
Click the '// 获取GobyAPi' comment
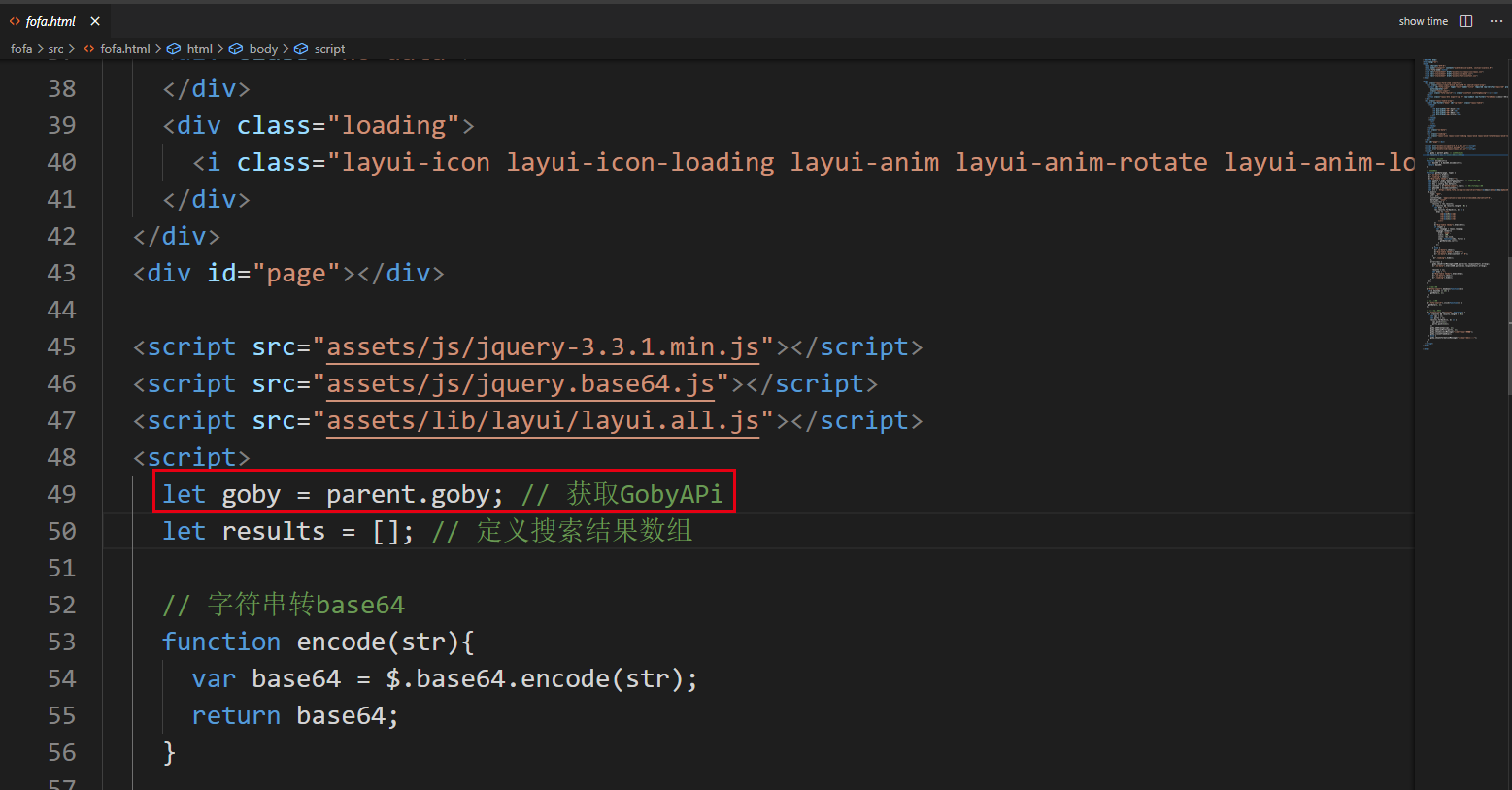coord(622,494)
